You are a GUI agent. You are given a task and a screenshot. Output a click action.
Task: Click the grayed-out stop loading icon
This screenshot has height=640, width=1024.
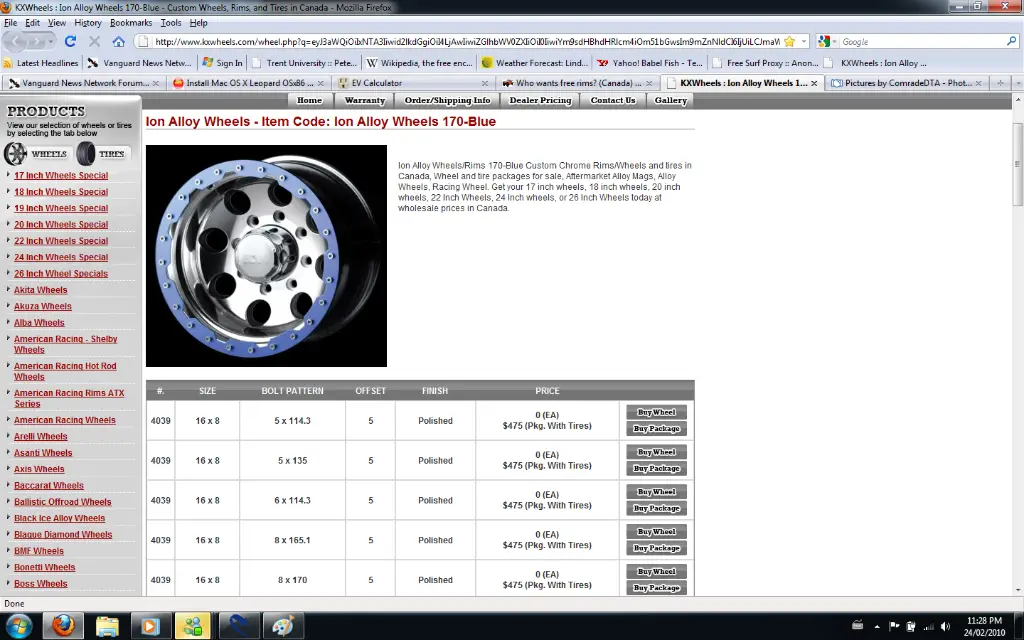[94, 41]
